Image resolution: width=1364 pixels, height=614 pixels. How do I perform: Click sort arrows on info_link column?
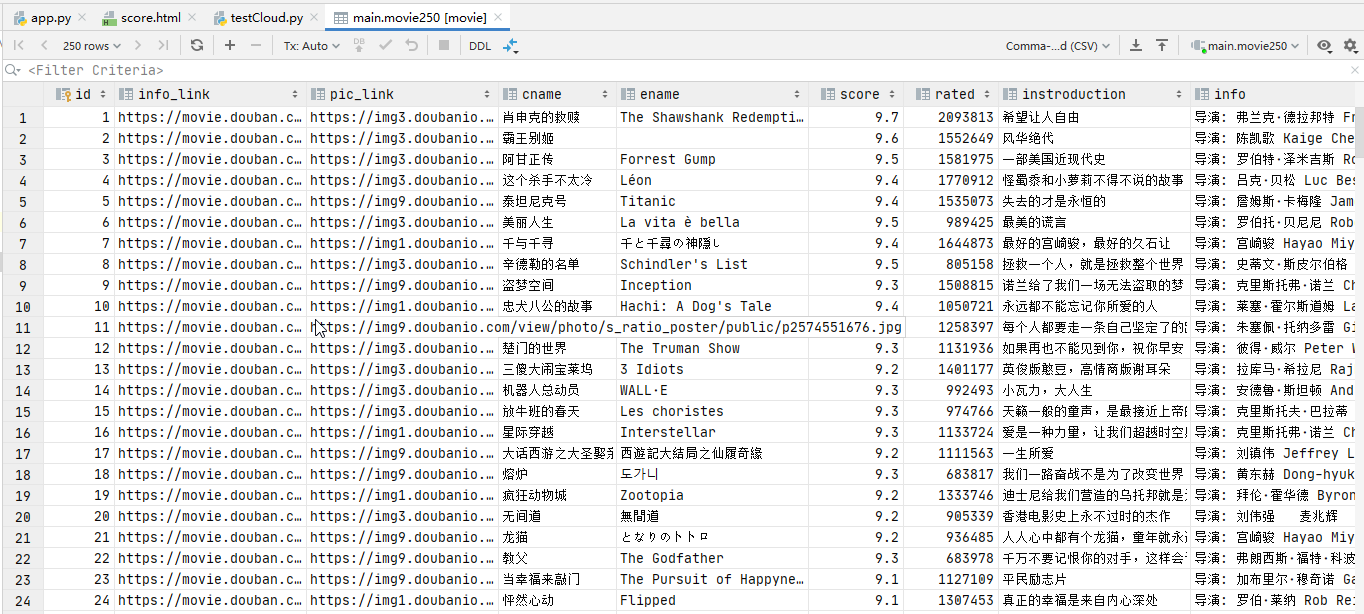(x=295, y=94)
